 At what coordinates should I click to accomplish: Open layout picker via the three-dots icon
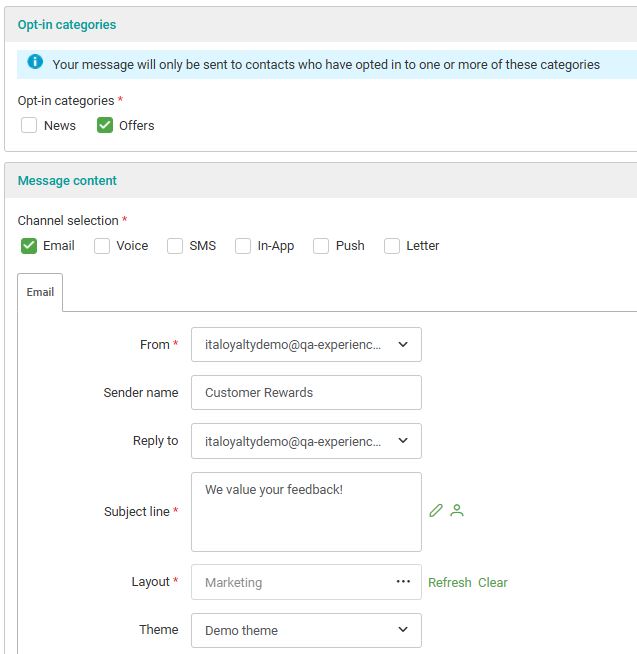coord(403,582)
